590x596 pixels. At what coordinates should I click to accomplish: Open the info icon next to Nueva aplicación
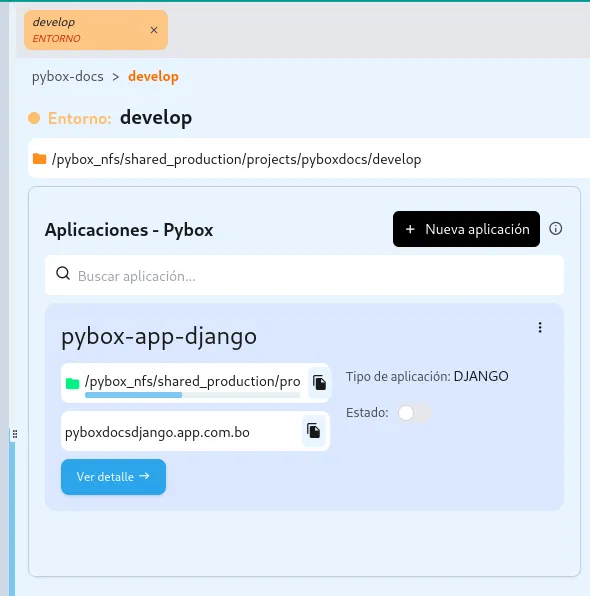tap(555, 229)
